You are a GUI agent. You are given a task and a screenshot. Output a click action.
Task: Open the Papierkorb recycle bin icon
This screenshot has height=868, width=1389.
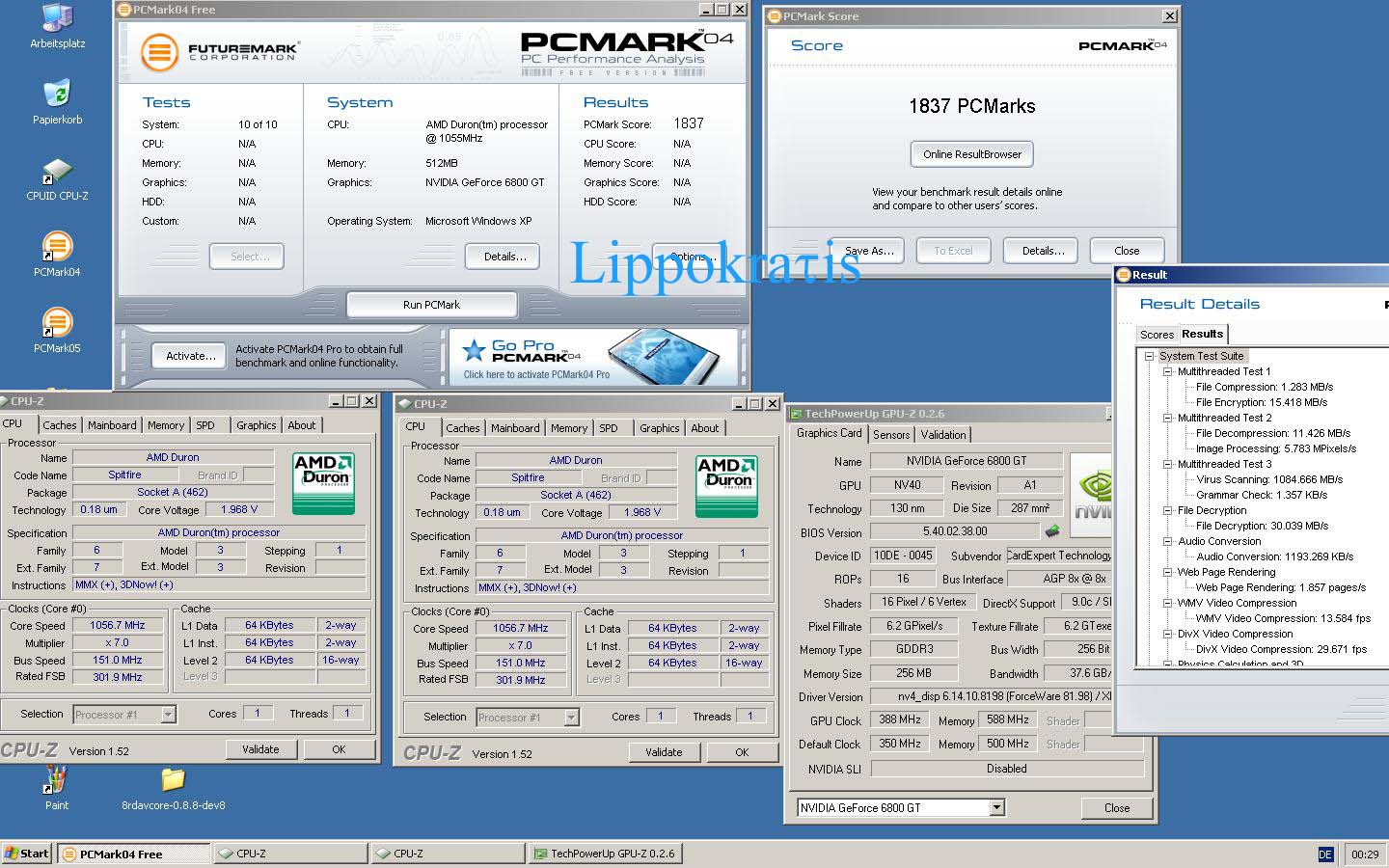[x=57, y=102]
